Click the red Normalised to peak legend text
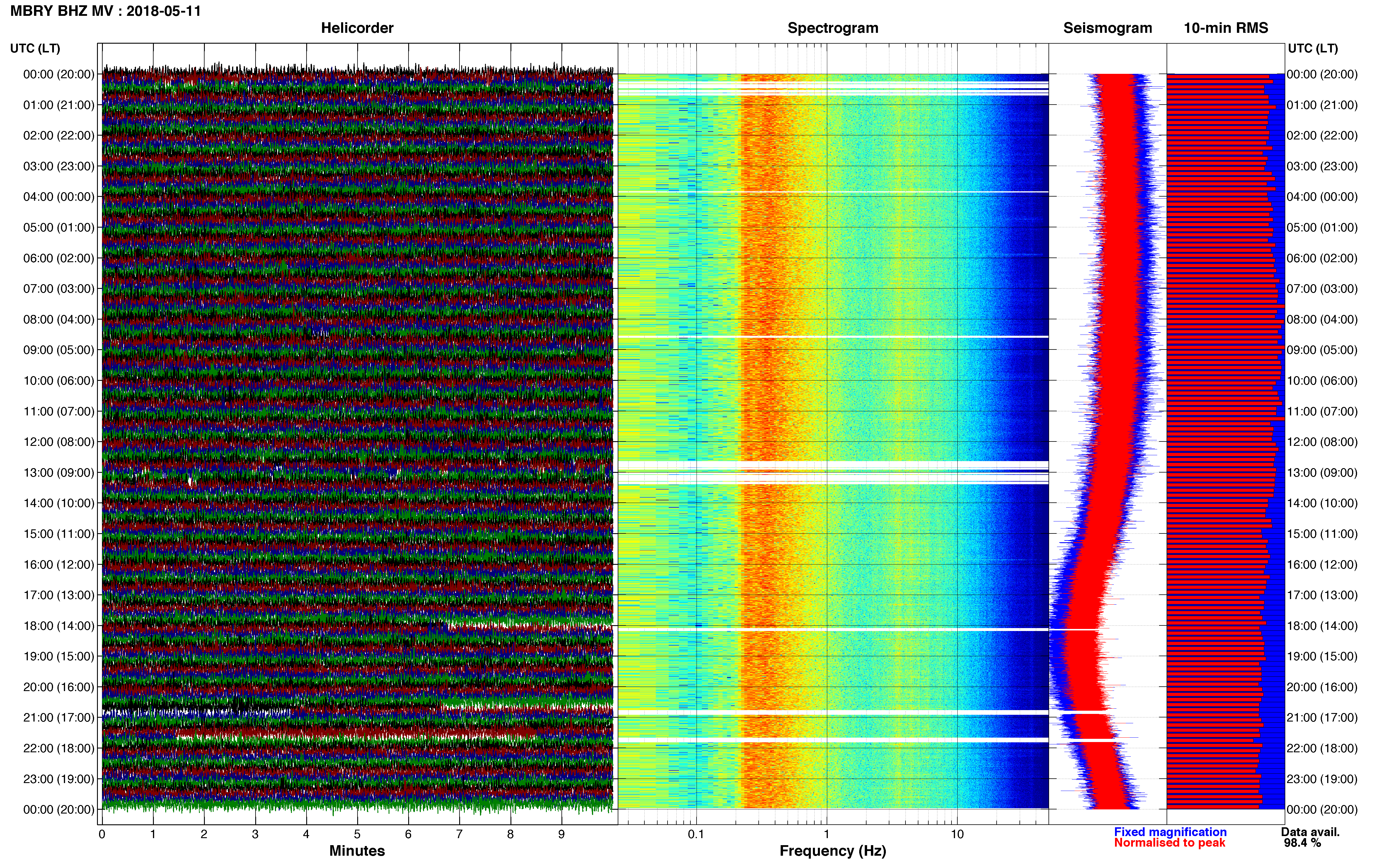This screenshot has height=868, width=1389. (1170, 843)
